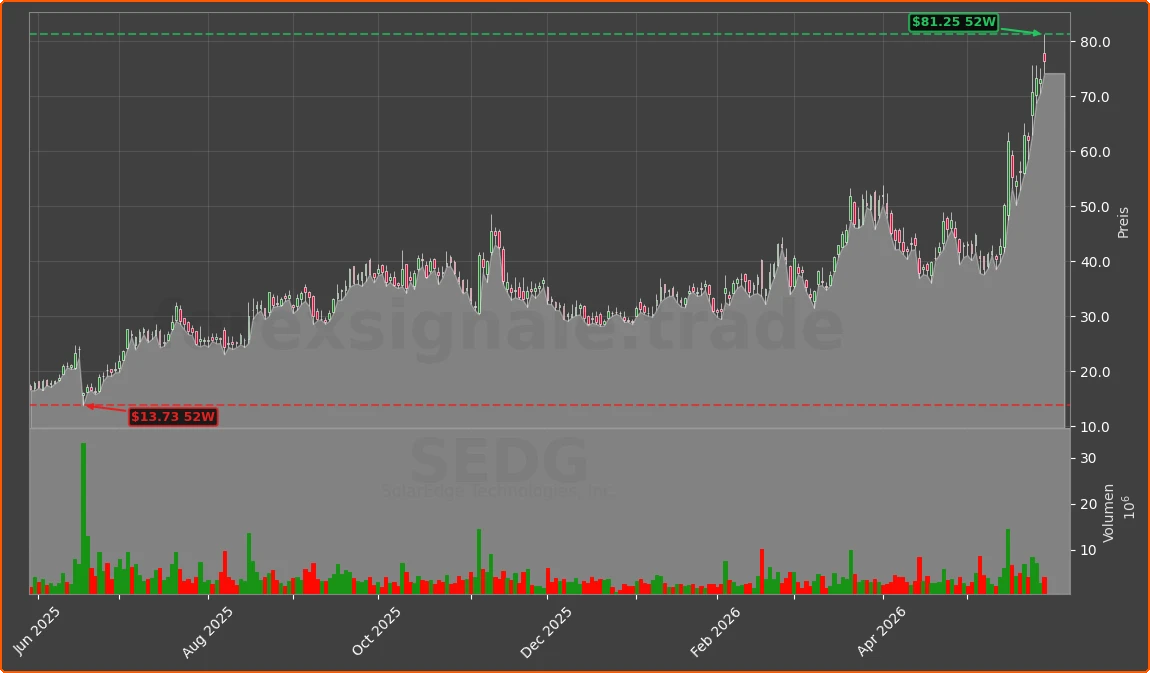Click the 20.0 price axis value

[1095, 372]
